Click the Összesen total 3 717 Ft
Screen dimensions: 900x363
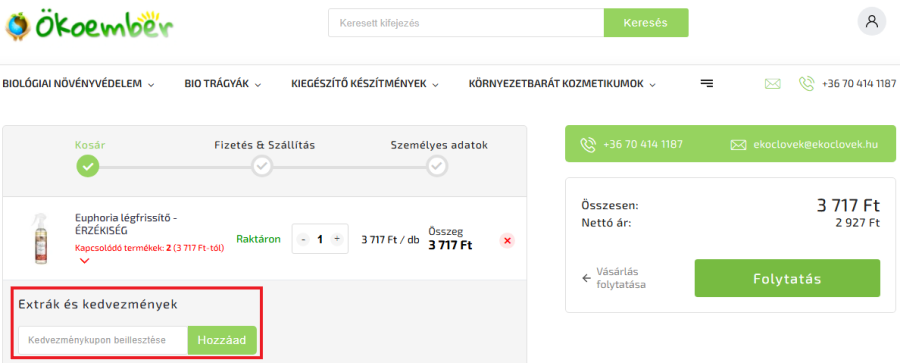(848, 206)
